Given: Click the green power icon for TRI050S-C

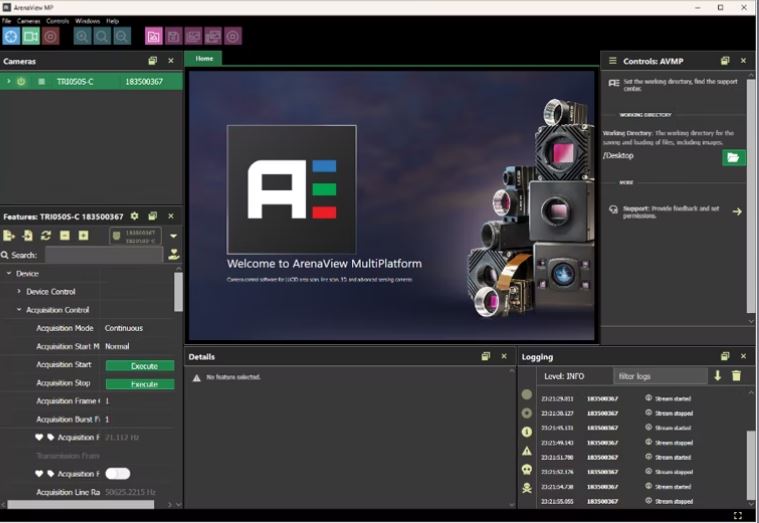Looking at the screenshot, I should [x=22, y=81].
